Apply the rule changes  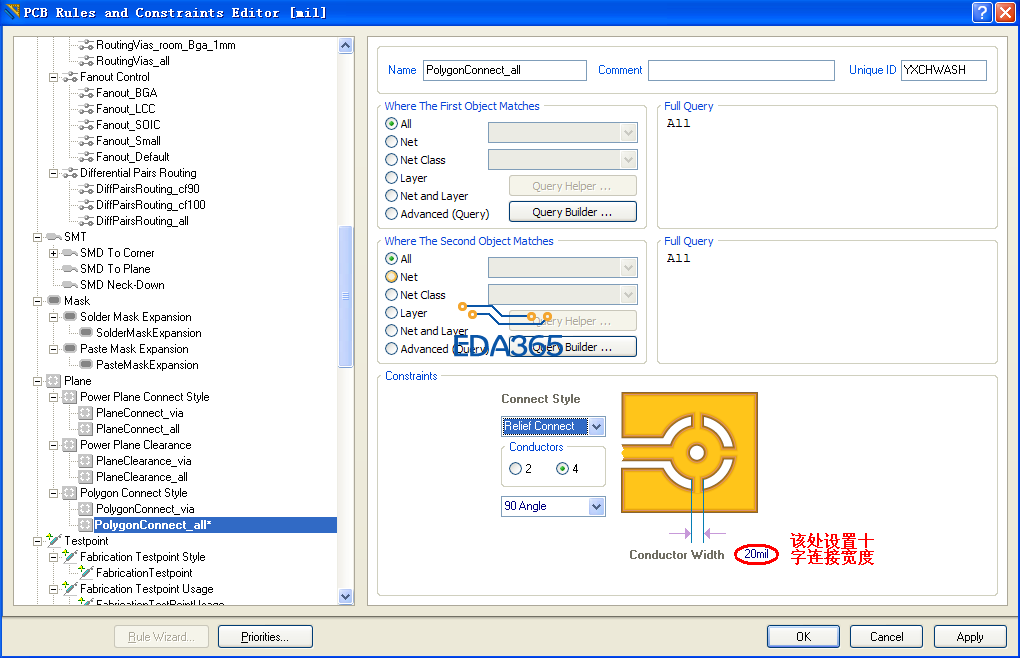pyautogui.click(x=970, y=637)
